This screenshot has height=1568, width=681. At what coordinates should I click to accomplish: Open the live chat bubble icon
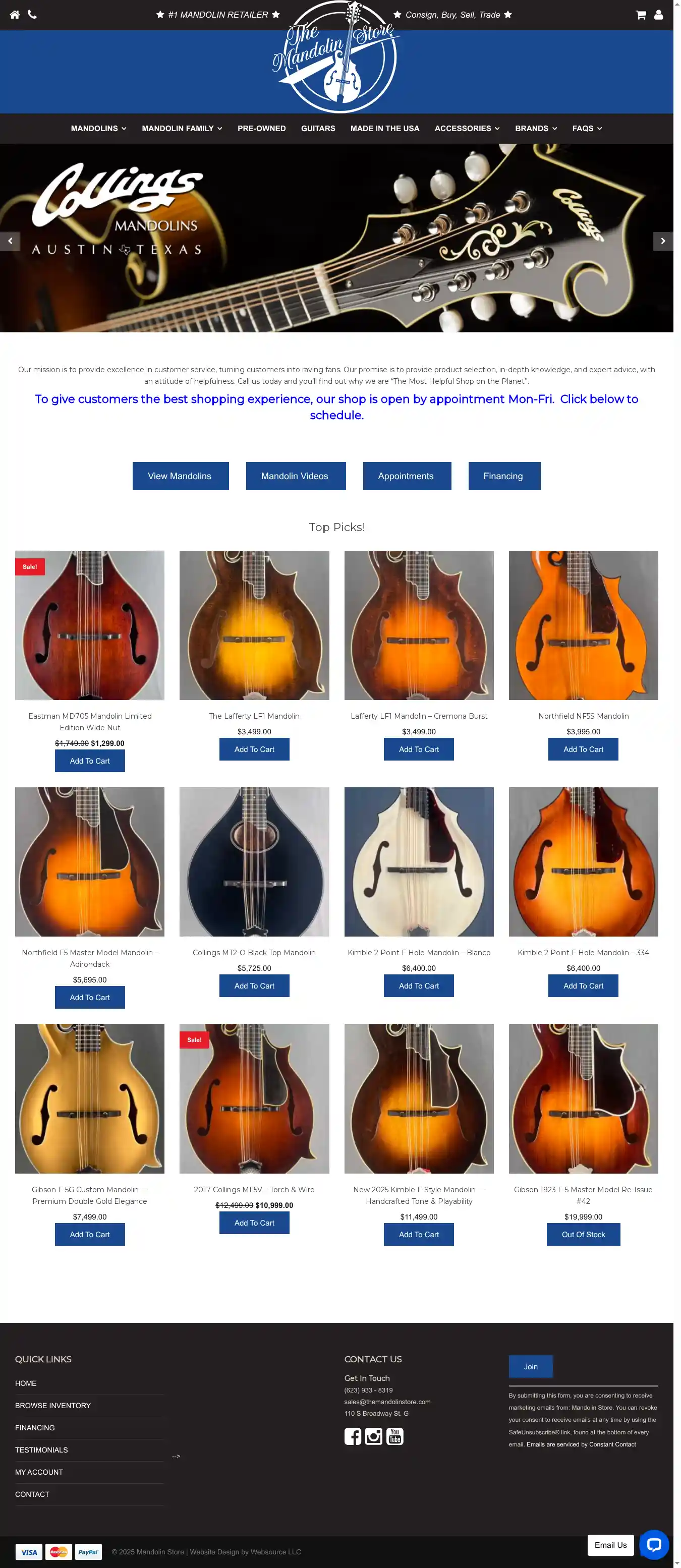tap(654, 1545)
